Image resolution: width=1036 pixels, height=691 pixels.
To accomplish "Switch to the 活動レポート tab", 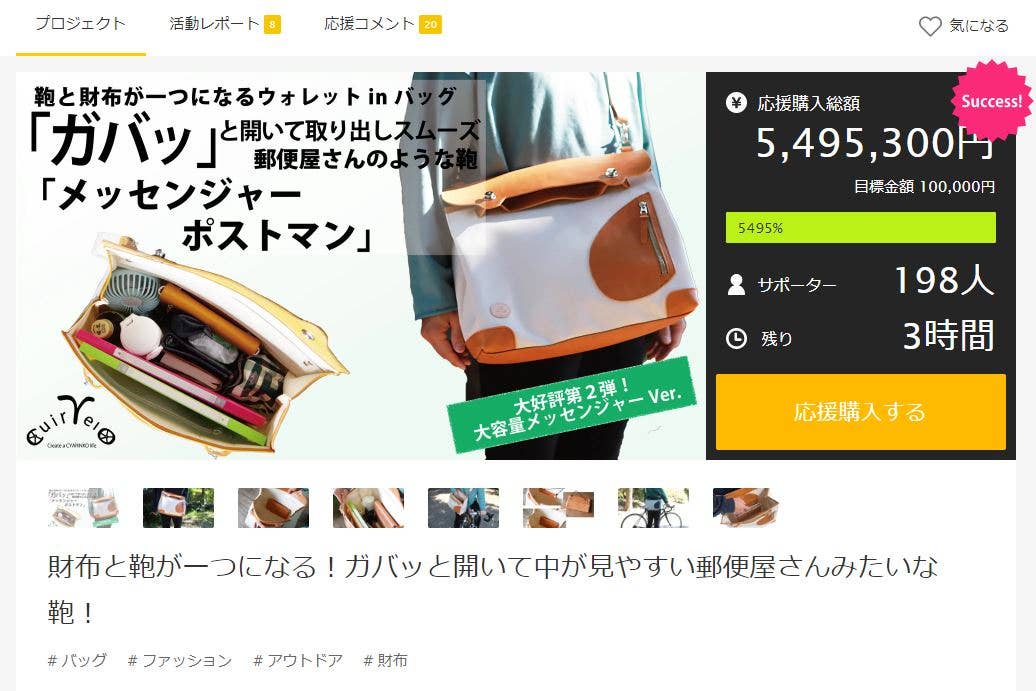I will pos(214,24).
